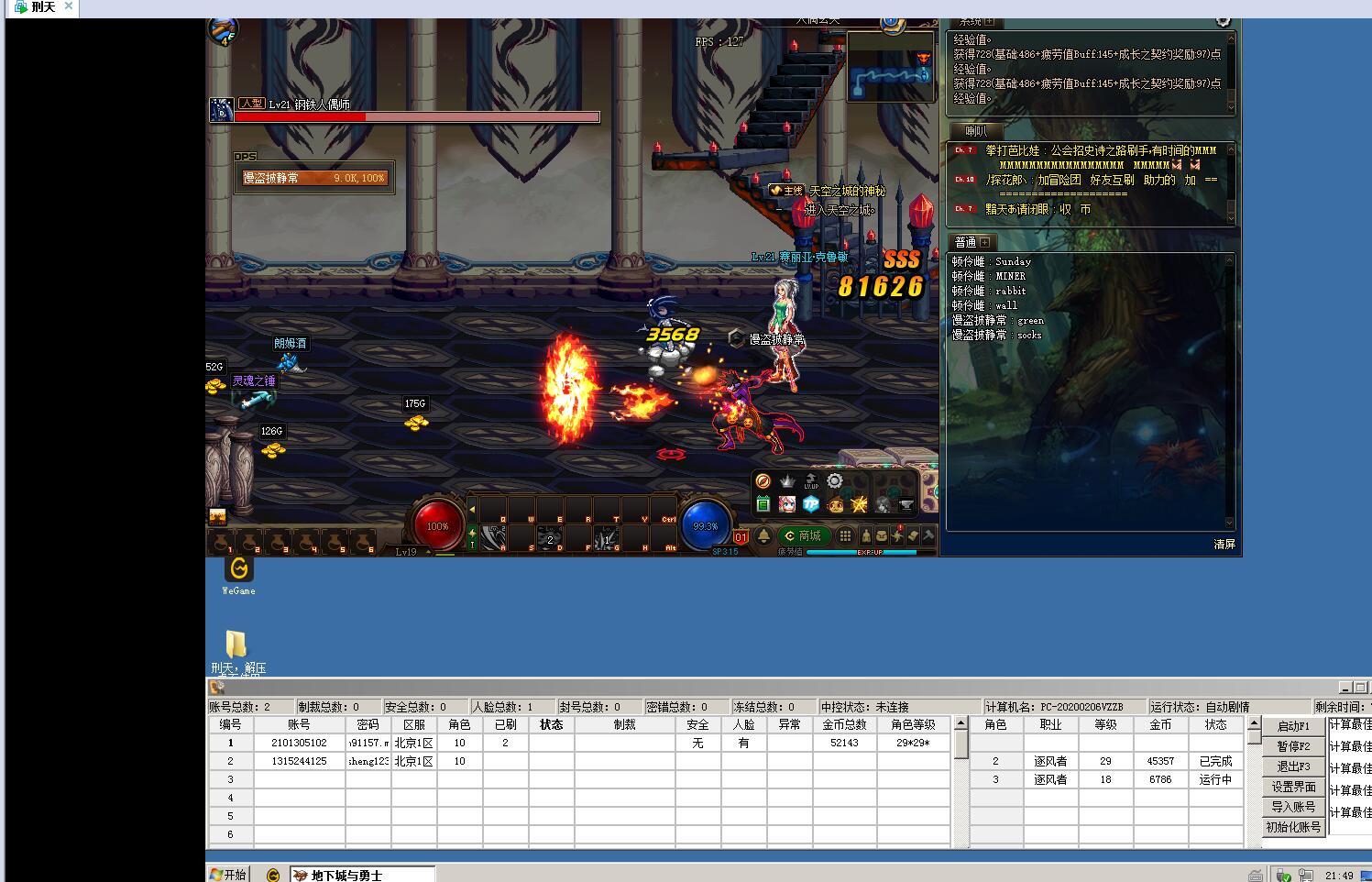Screen dimensions: 1372x882
Task: Click 喇叭 chat scroll down arrow
Action: click(x=1231, y=217)
